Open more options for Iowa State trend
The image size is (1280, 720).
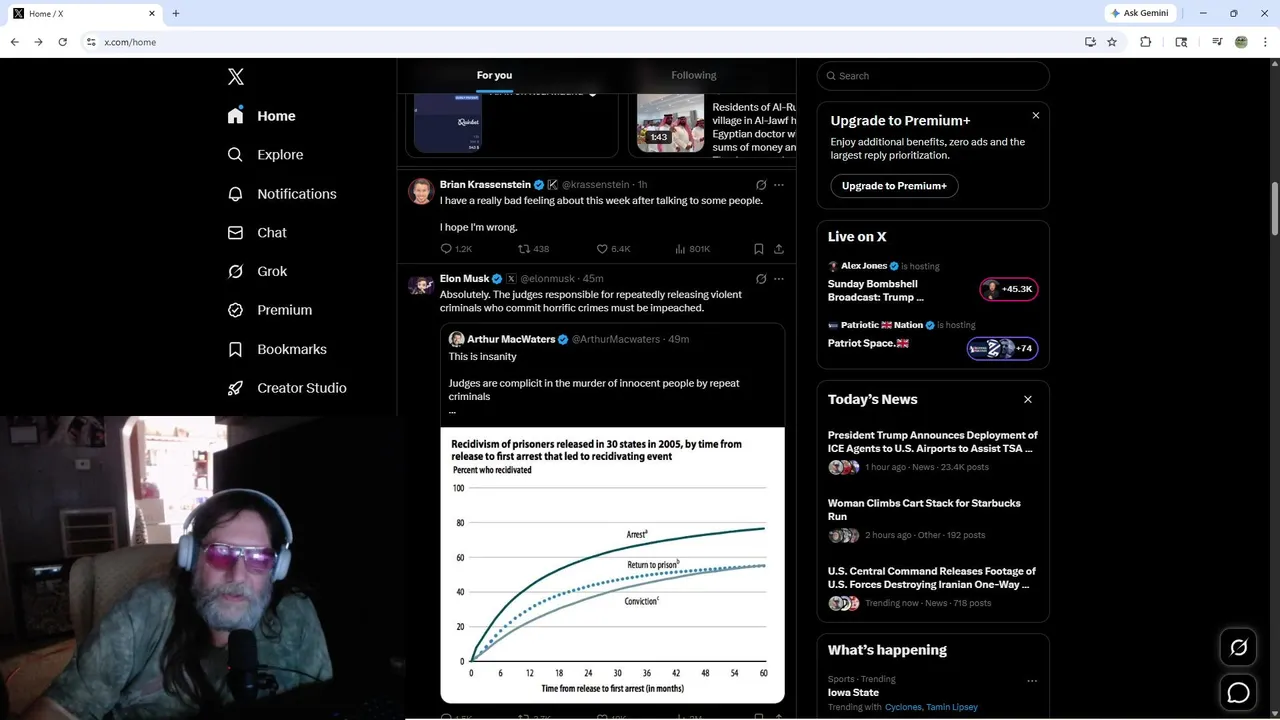[x=1032, y=681]
